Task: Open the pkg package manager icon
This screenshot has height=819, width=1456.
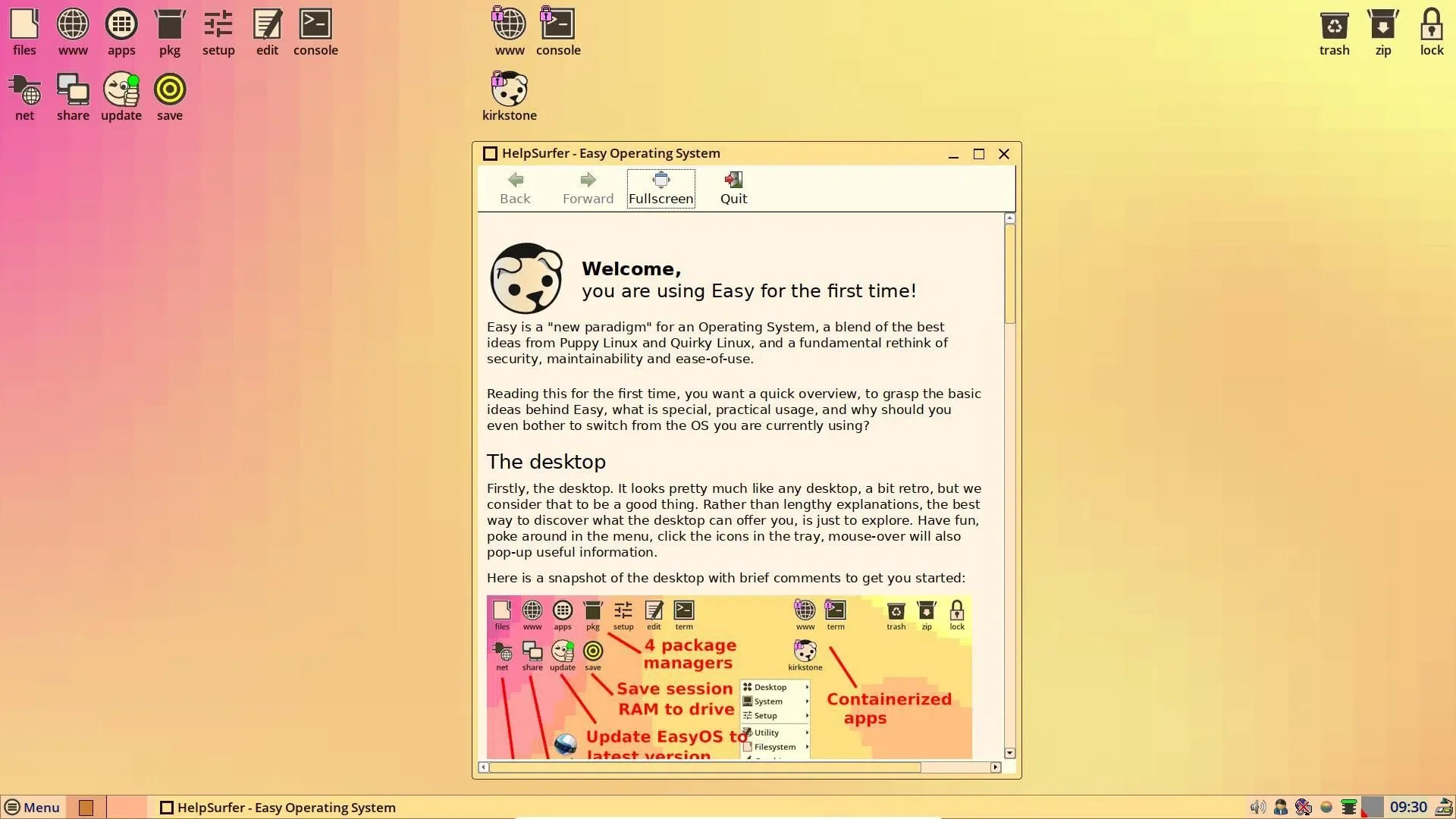Action: tap(170, 32)
